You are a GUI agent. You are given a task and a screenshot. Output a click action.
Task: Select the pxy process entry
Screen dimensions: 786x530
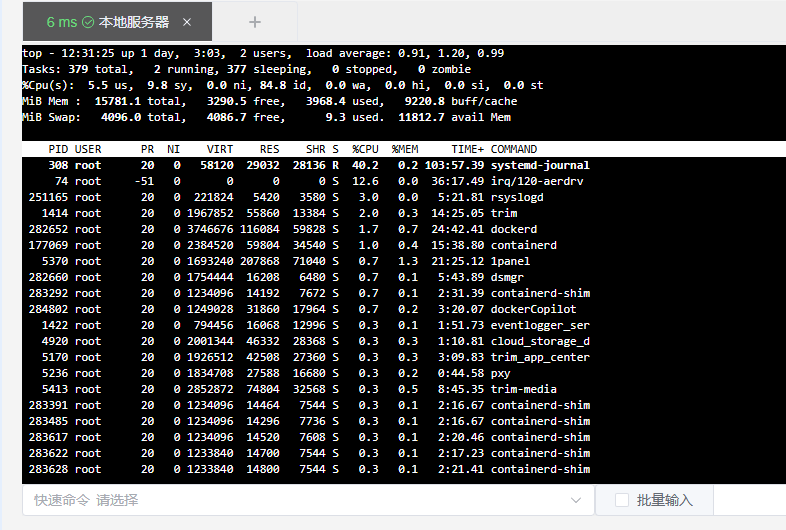pyautogui.click(x=500, y=374)
